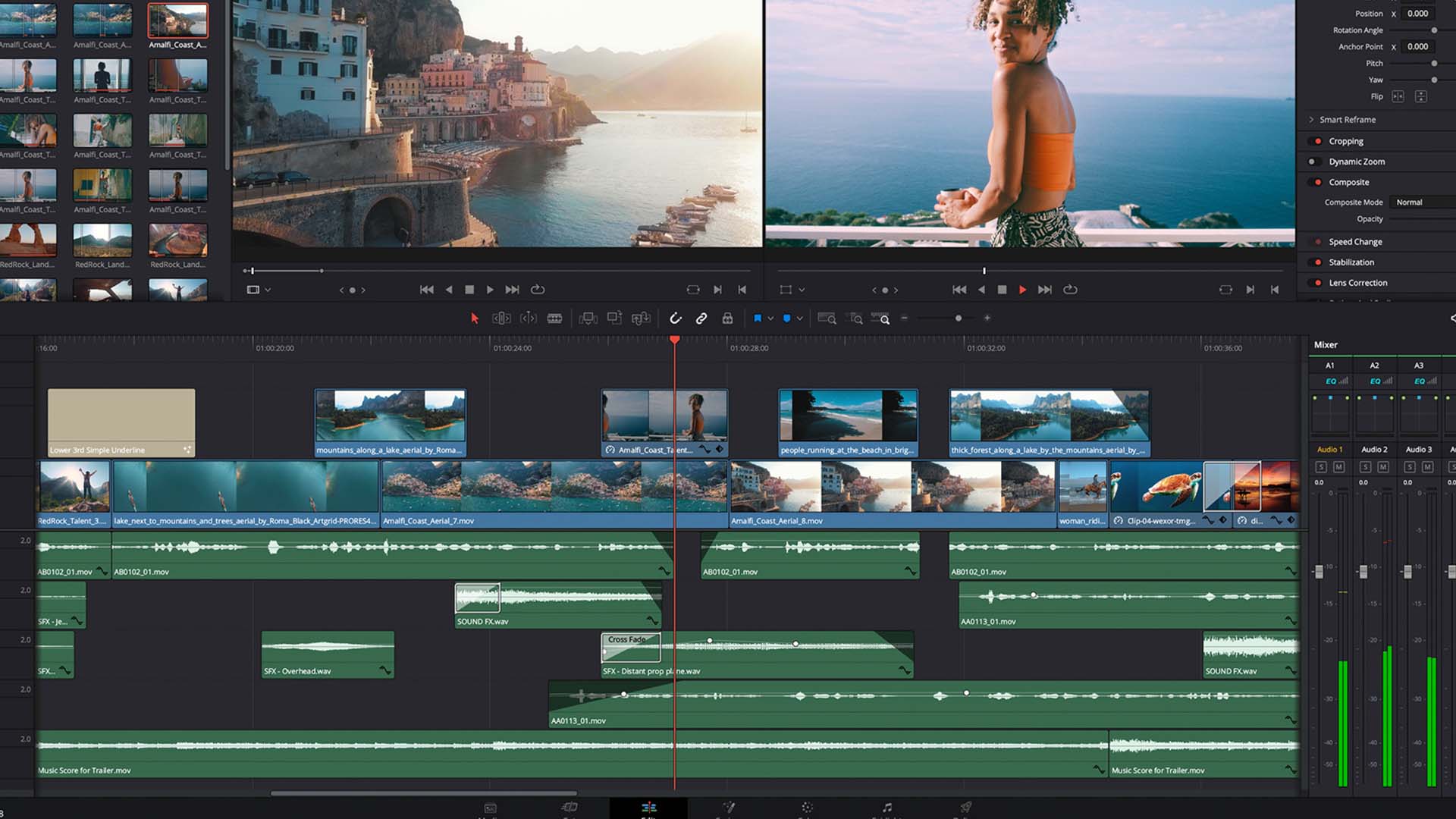This screenshot has width=1456, height=819.
Task: Open EQ for mixer channel A2
Action: coord(1375,381)
